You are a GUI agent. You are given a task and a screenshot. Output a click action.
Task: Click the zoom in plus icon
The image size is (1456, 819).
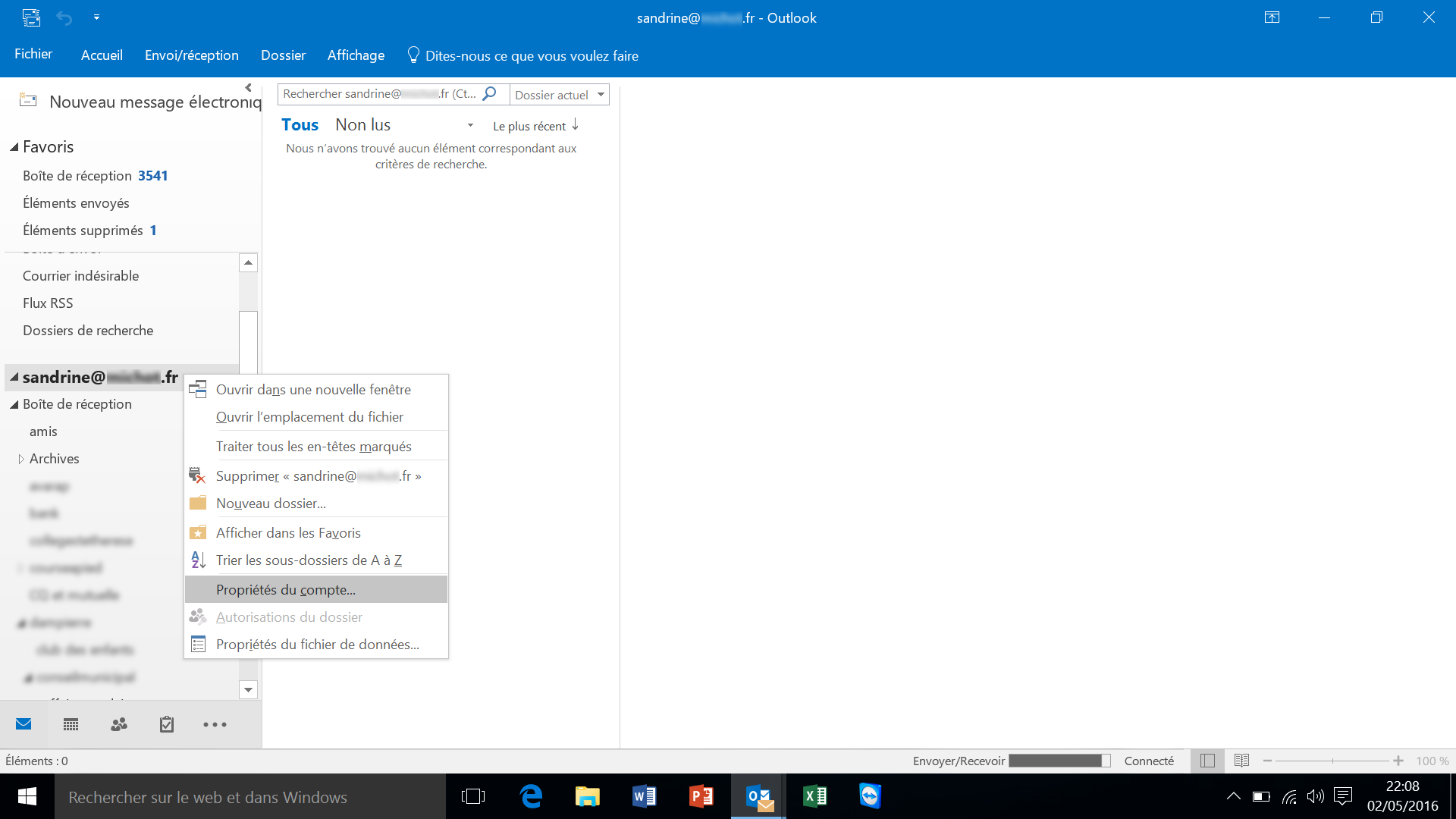coord(1398,761)
